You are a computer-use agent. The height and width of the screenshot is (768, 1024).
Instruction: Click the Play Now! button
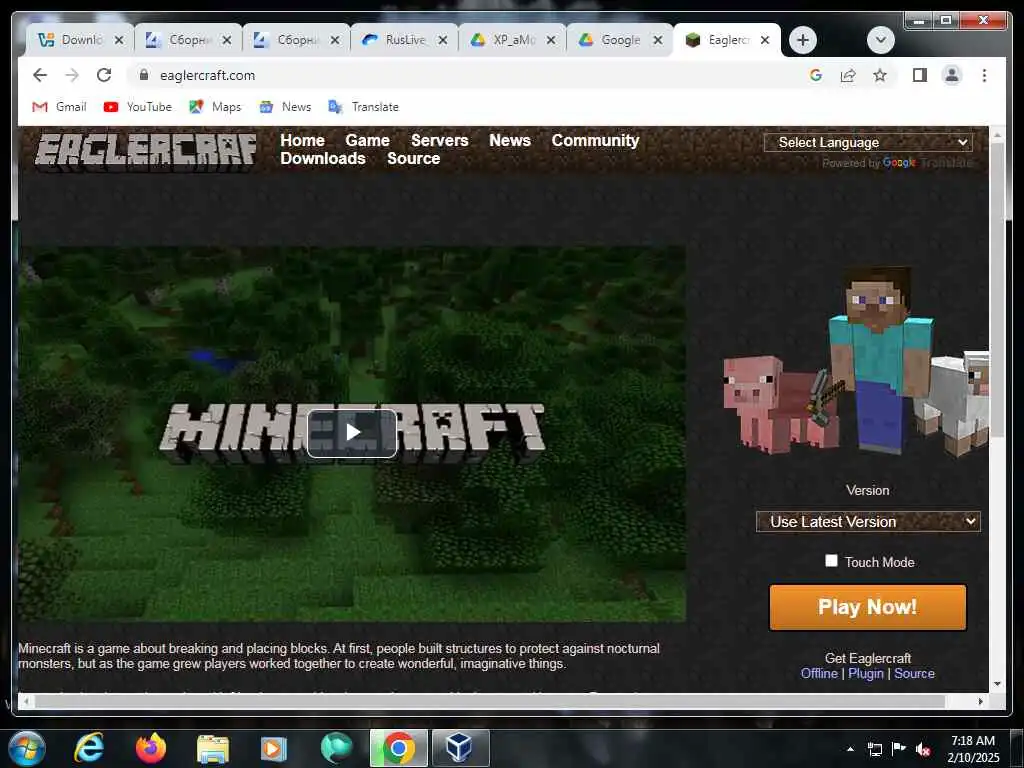tap(868, 607)
